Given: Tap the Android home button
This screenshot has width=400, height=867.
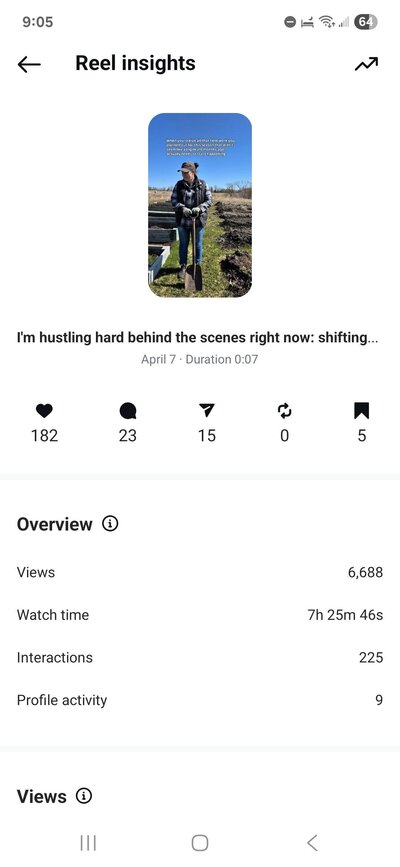Looking at the screenshot, I should point(200,843).
